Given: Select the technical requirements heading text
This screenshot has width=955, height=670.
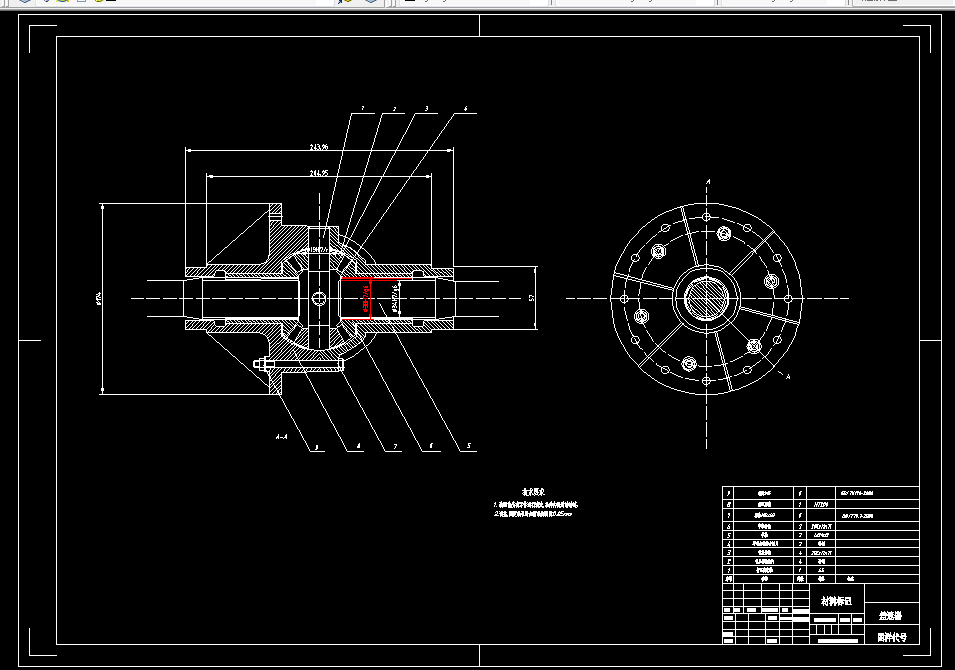Looking at the screenshot, I should [533, 492].
